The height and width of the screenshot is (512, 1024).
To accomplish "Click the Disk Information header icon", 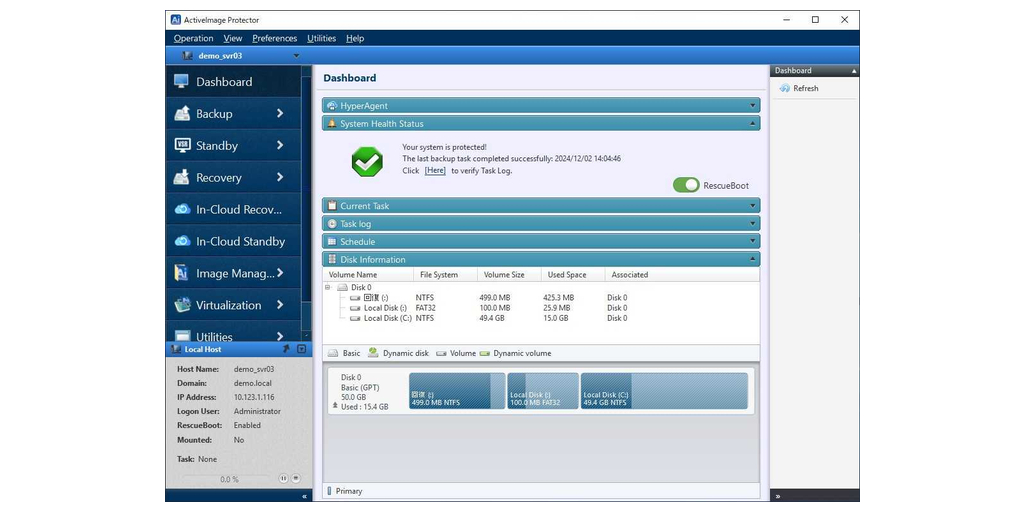I will (x=332, y=259).
